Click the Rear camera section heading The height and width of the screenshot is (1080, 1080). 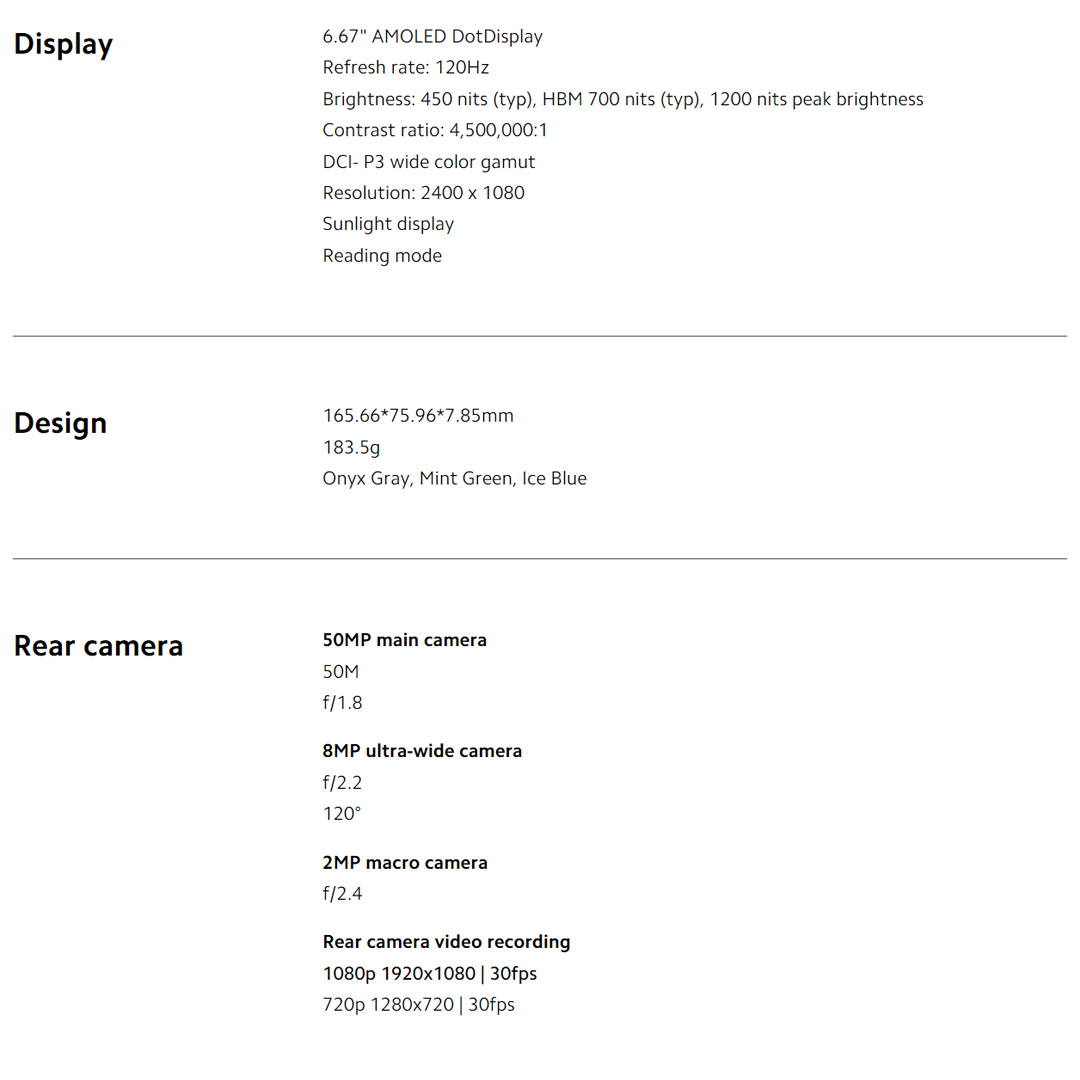98,646
